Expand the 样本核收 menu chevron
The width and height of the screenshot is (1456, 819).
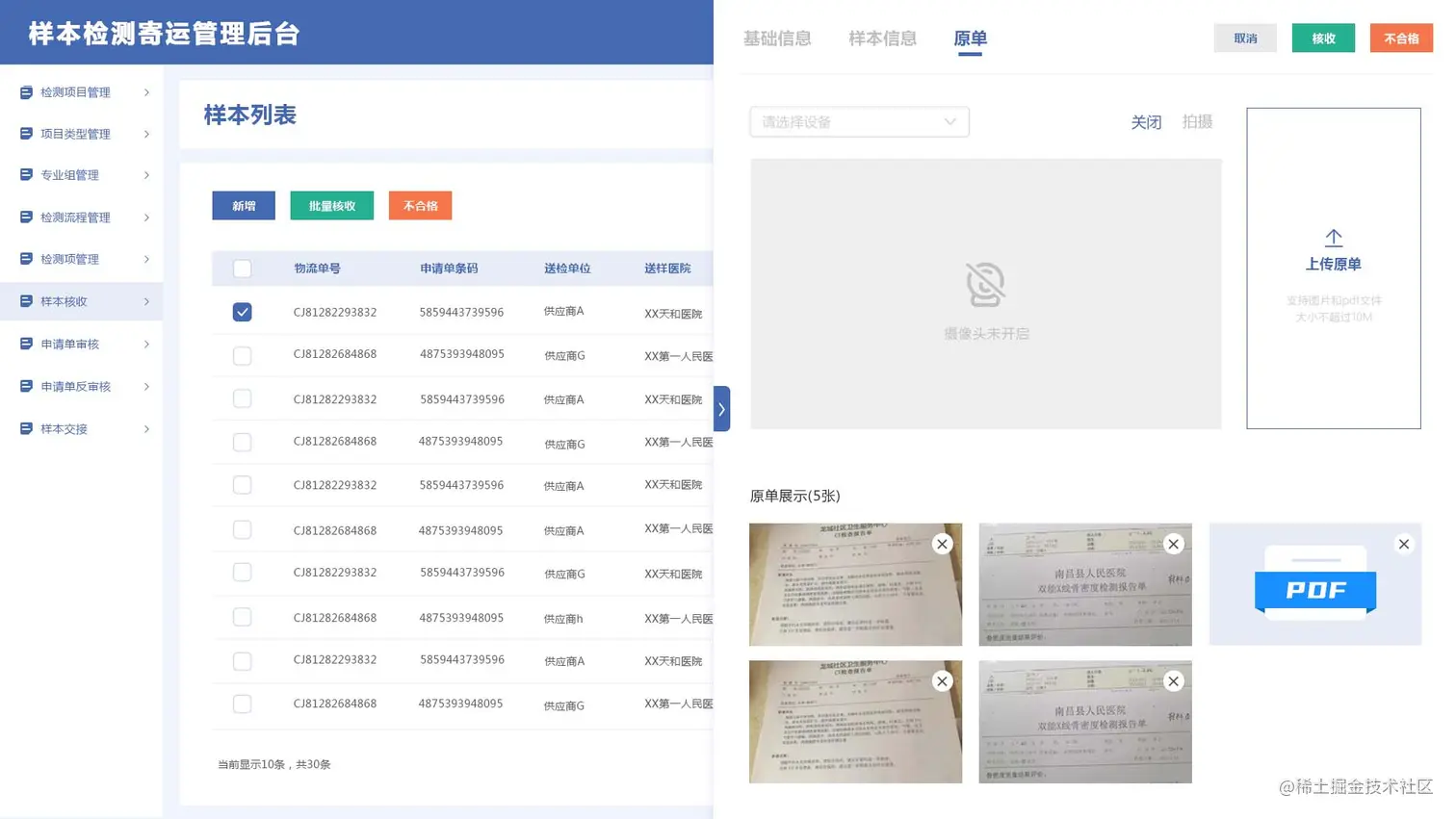[146, 301]
